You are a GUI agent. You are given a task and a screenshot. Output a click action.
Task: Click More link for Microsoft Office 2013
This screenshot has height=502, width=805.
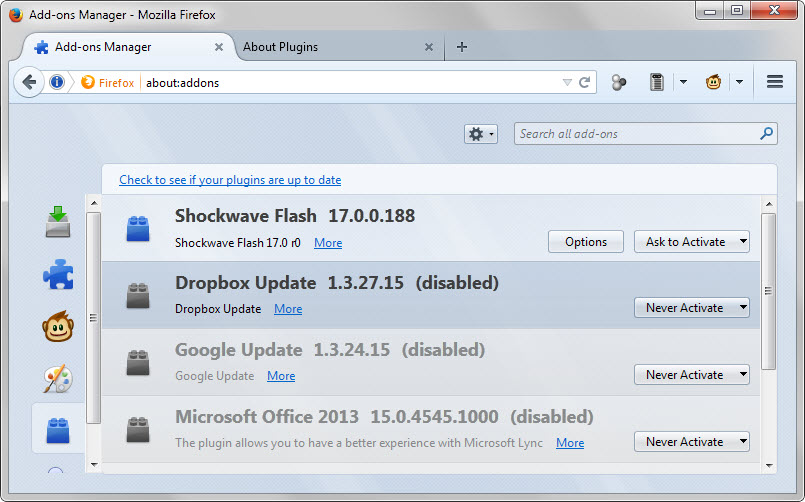570,442
